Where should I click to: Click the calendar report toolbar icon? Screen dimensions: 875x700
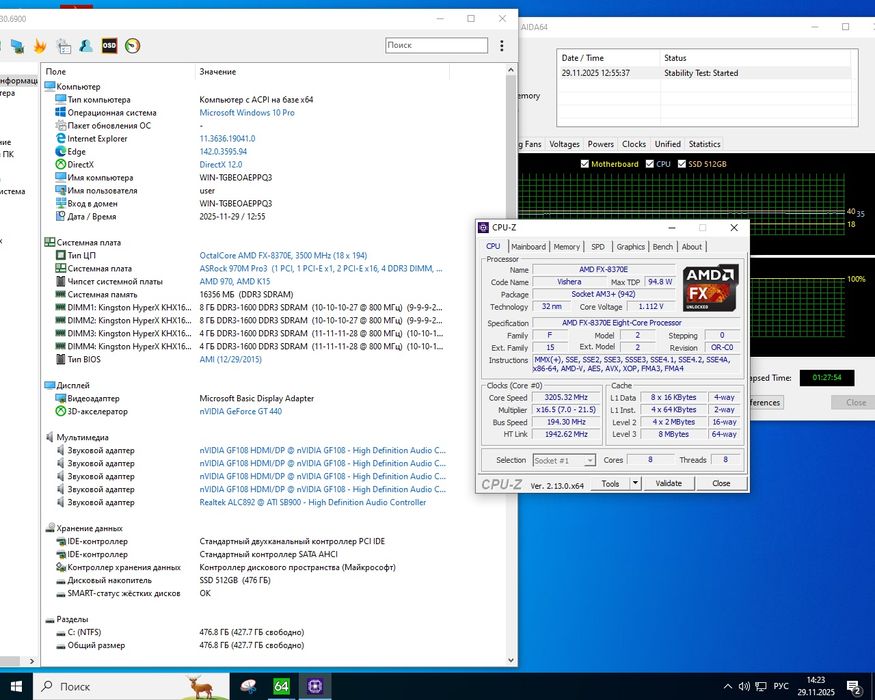pos(64,46)
